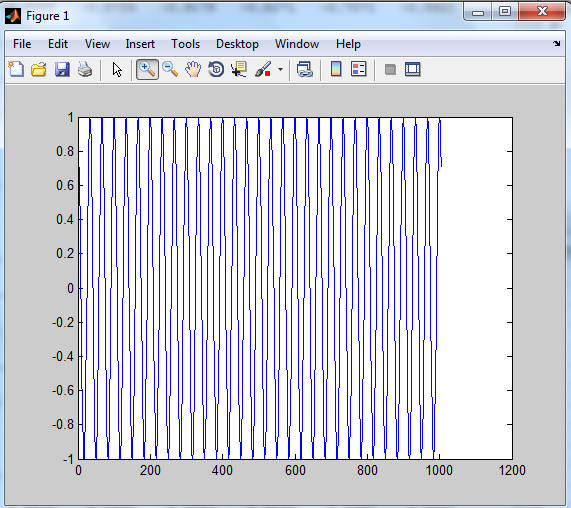Minimize the Figure 1 window
Image resolution: width=571 pixels, height=508 pixels.
[x=478, y=11]
